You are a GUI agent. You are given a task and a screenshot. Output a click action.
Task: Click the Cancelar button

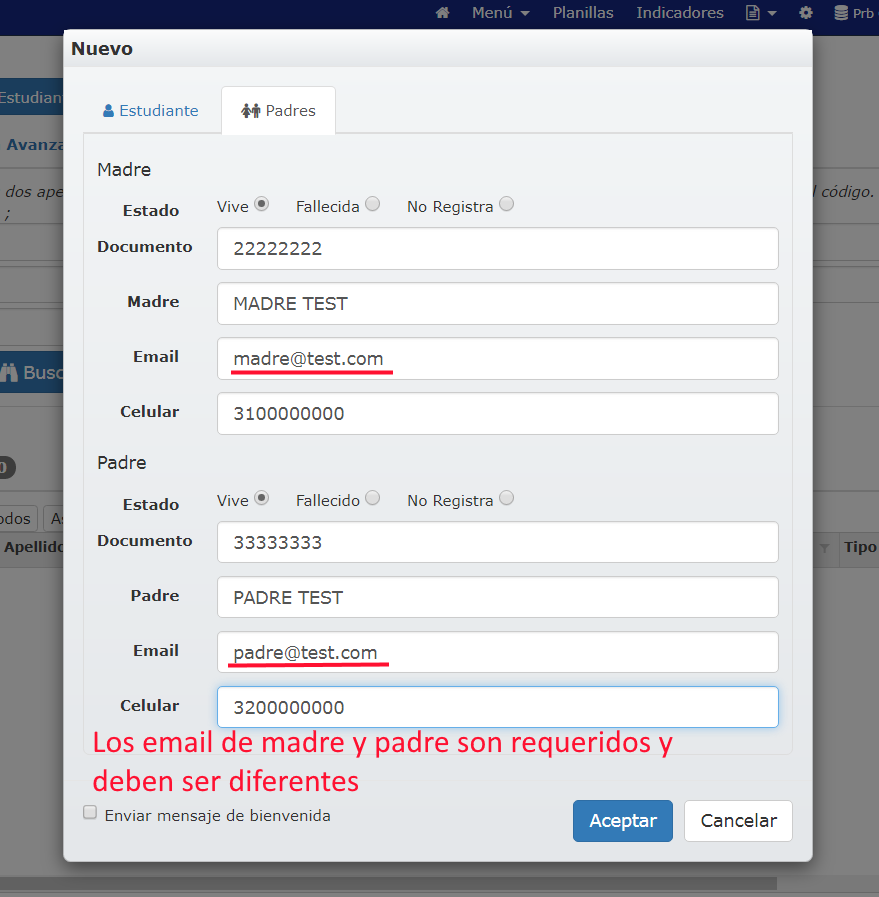click(738, 821)
